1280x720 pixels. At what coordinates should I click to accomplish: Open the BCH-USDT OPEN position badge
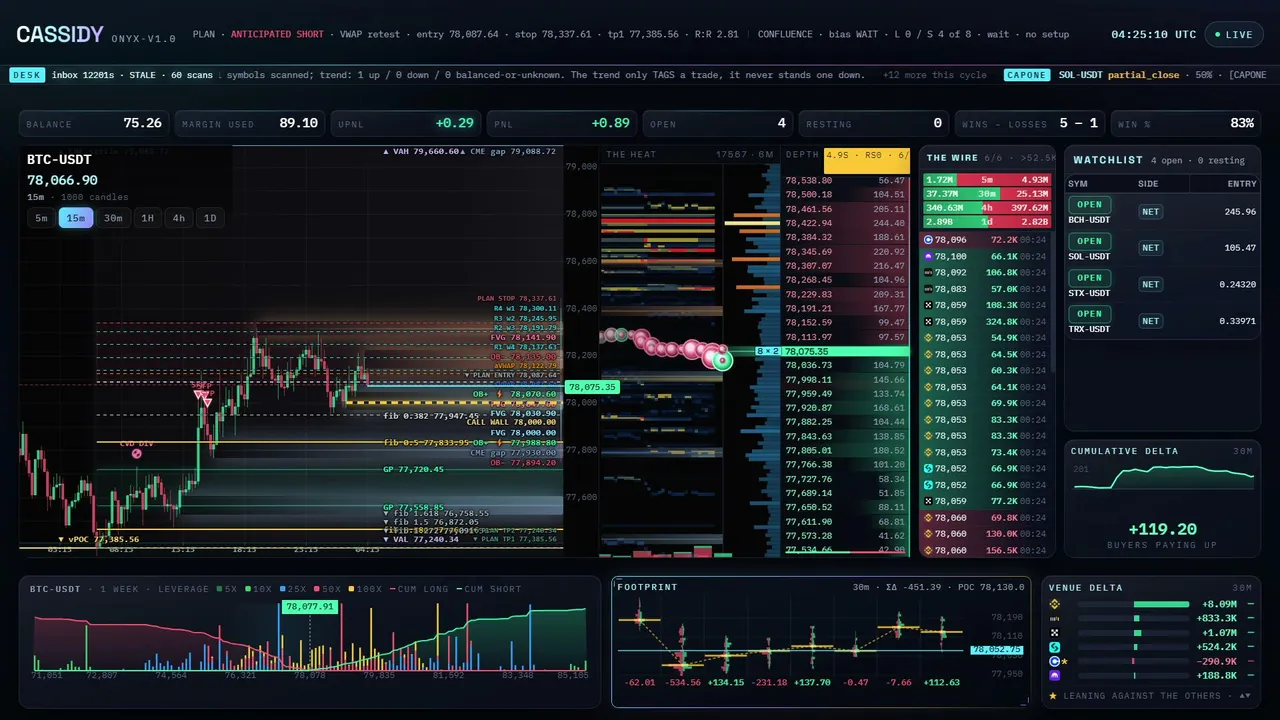point(1089,205)
